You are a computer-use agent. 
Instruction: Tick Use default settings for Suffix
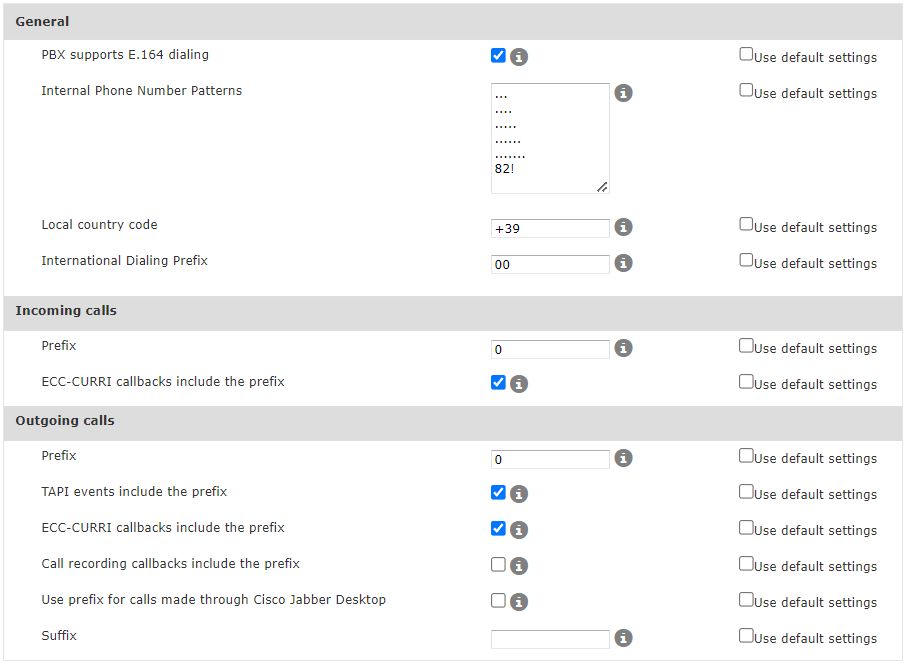[746, 635]
